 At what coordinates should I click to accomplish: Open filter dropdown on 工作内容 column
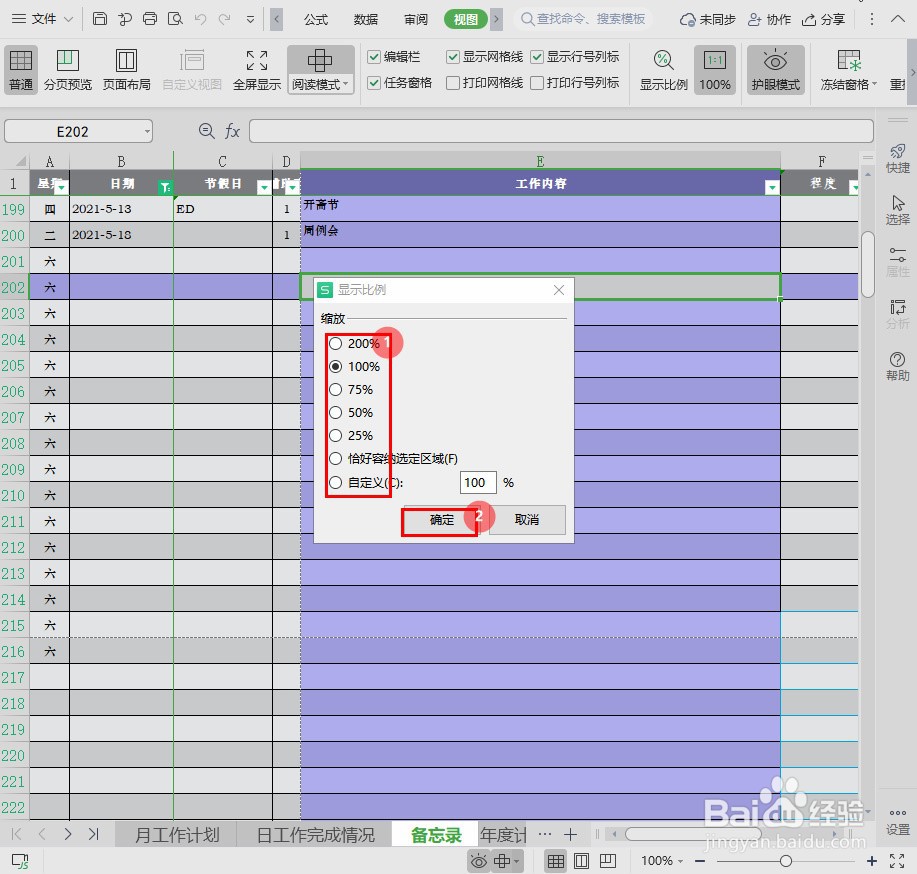tap(771, 186)
